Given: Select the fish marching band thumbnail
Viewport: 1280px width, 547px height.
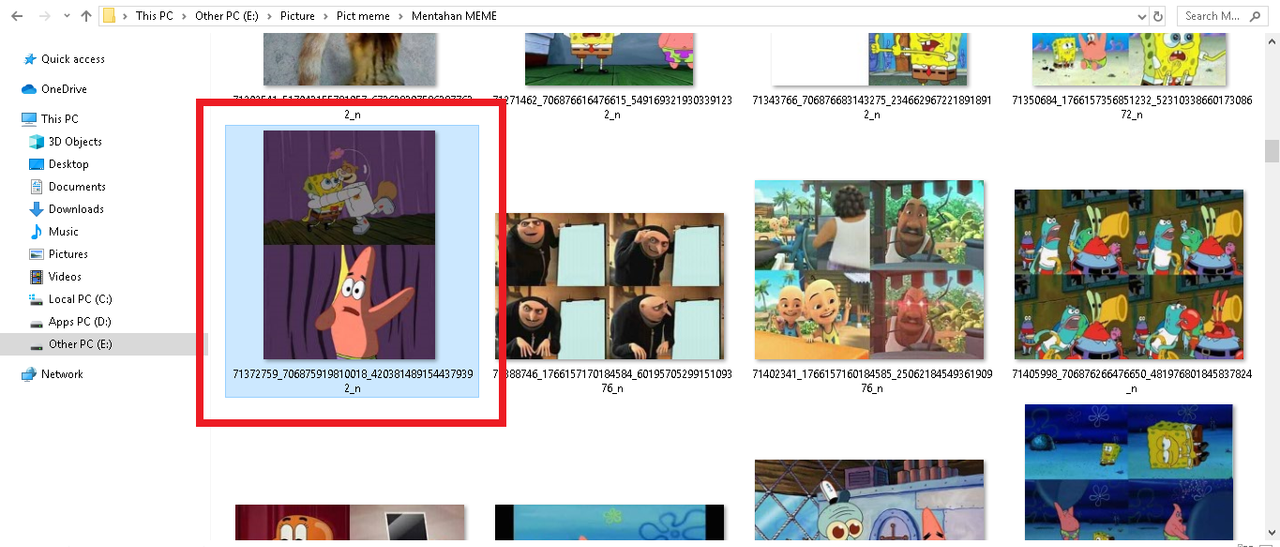Looking at the screenshot, I should tap(1129, 275).
